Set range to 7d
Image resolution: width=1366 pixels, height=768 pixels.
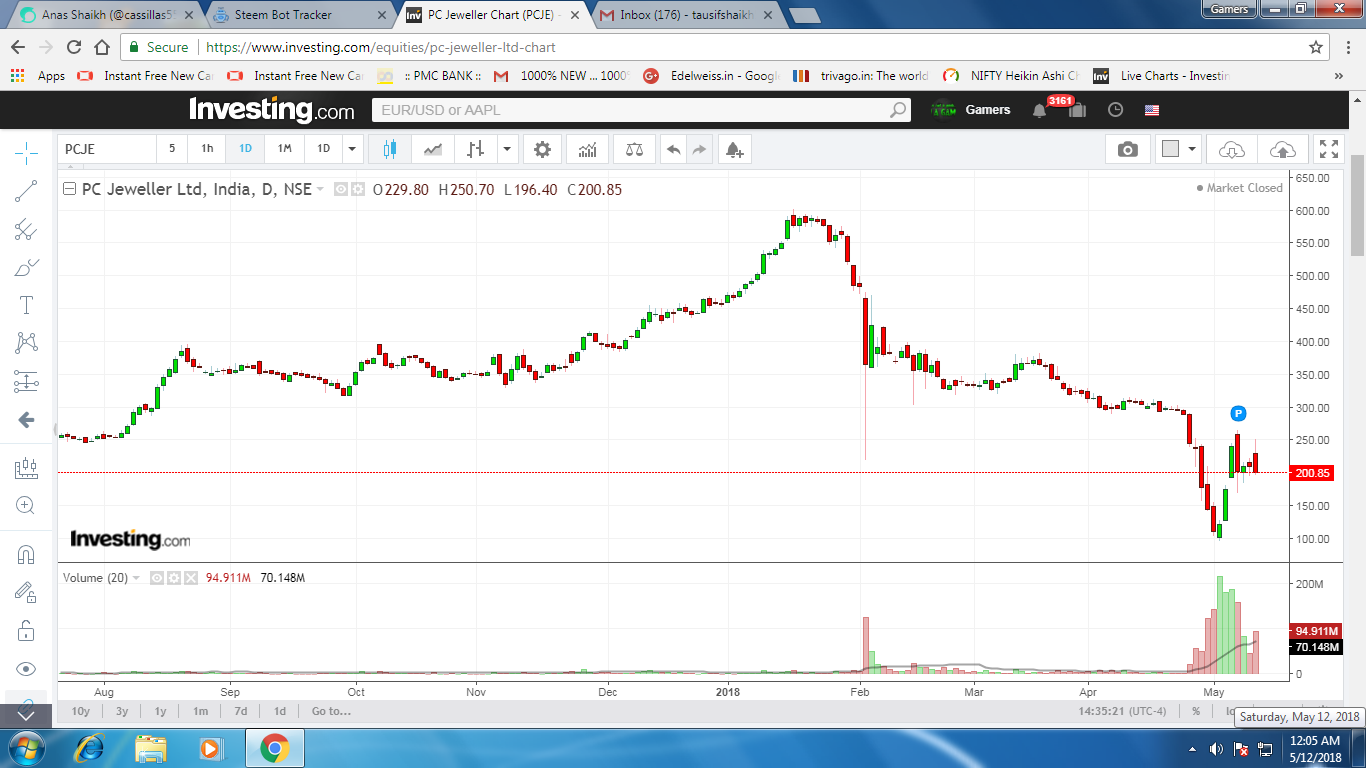pos(241,712)
